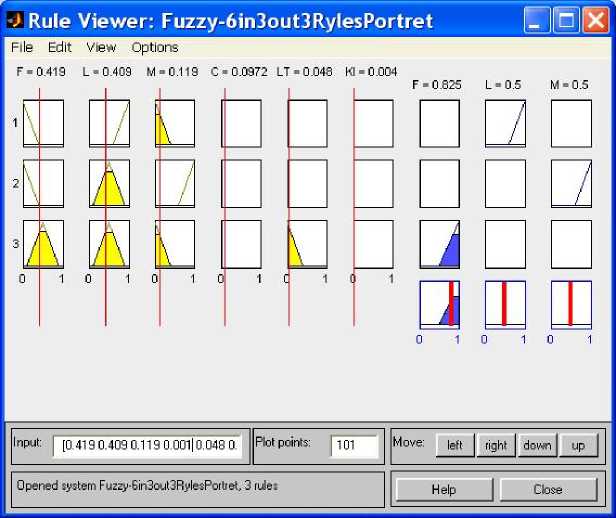Viewport: 616px width, 518px height.
Task: Select rule 1 row number
Action: [x=15, y=123]
